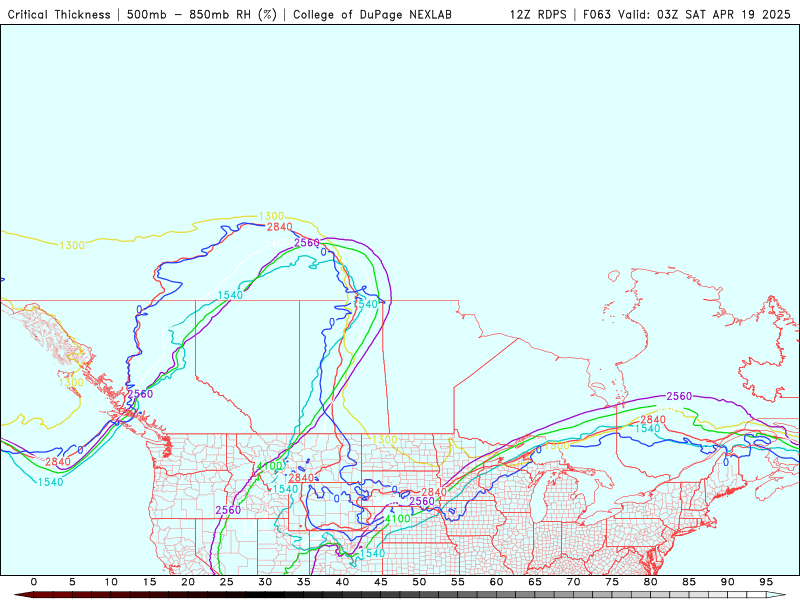Click the "Critical Thickness" title text
800x600 pixels.
click(59, 14)
